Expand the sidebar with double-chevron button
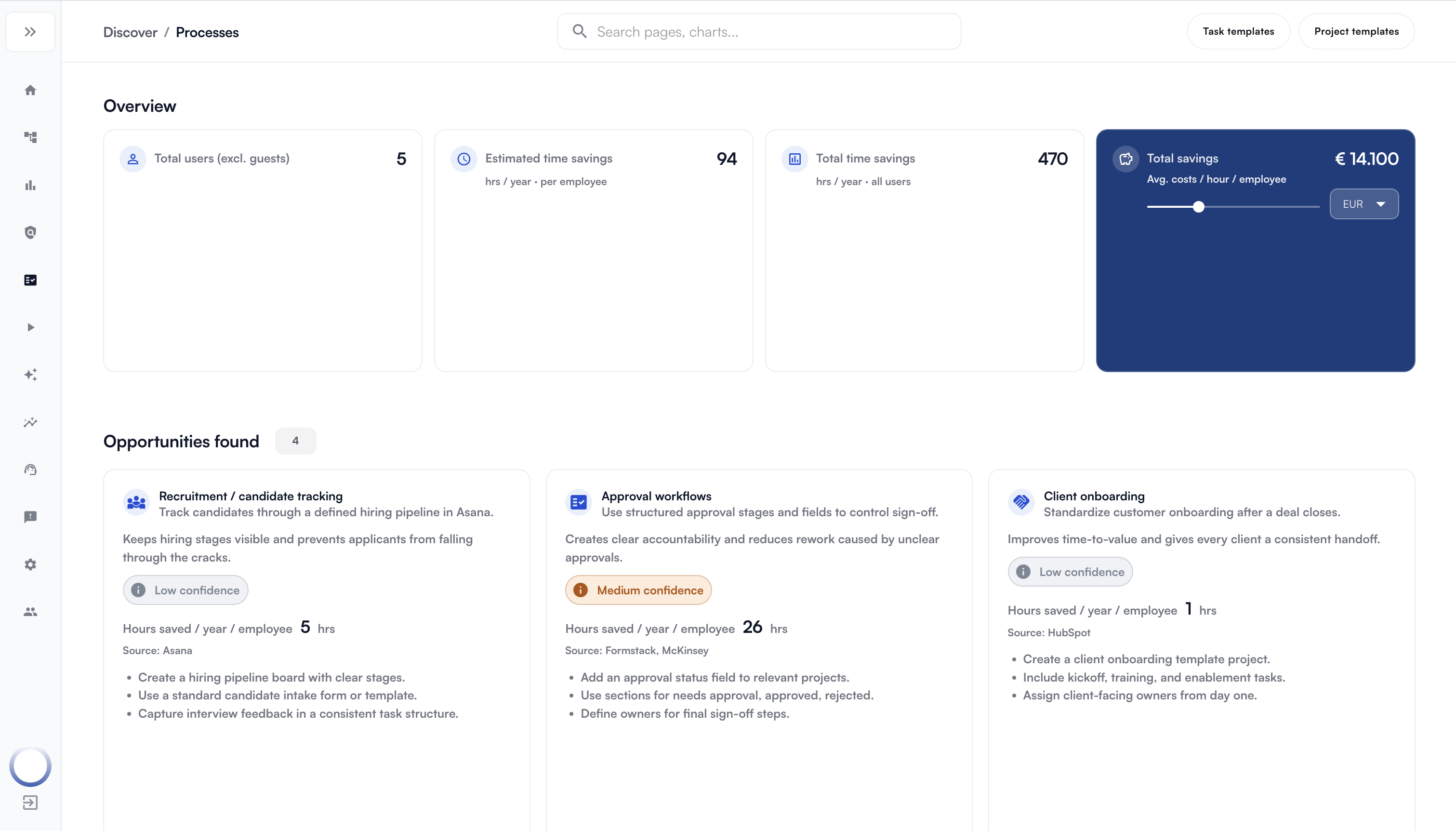1456x831 pixels. click(x=30, y=32)
